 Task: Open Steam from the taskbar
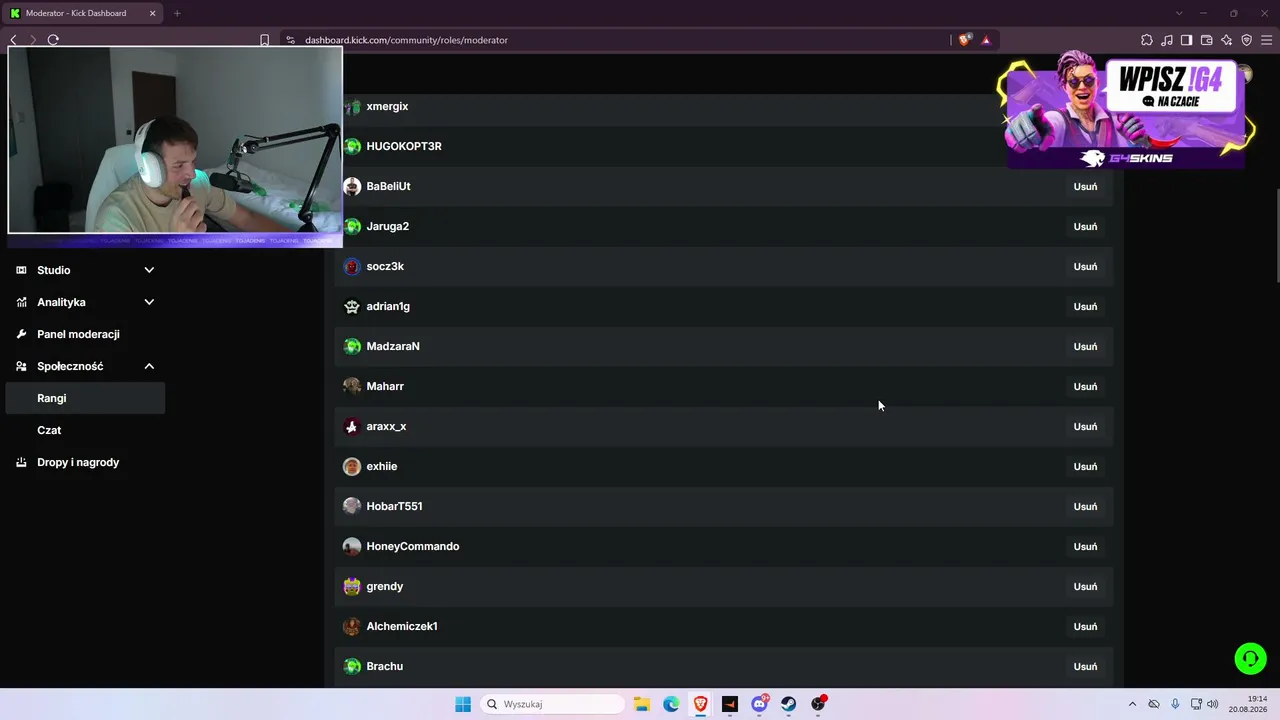click(x=789, y=704)
